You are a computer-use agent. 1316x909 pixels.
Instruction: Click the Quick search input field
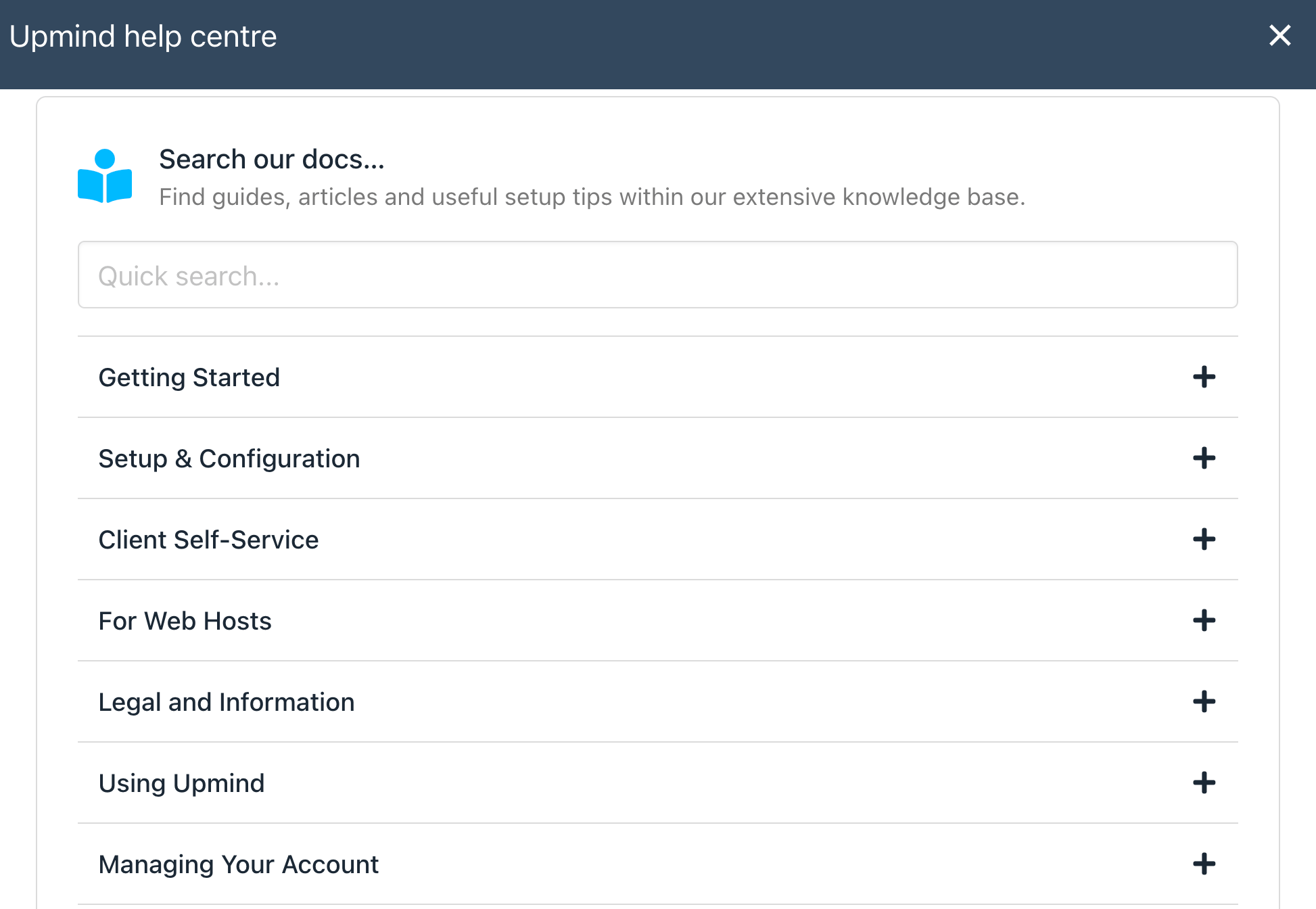pyautogui.click(x=657, y=275)
